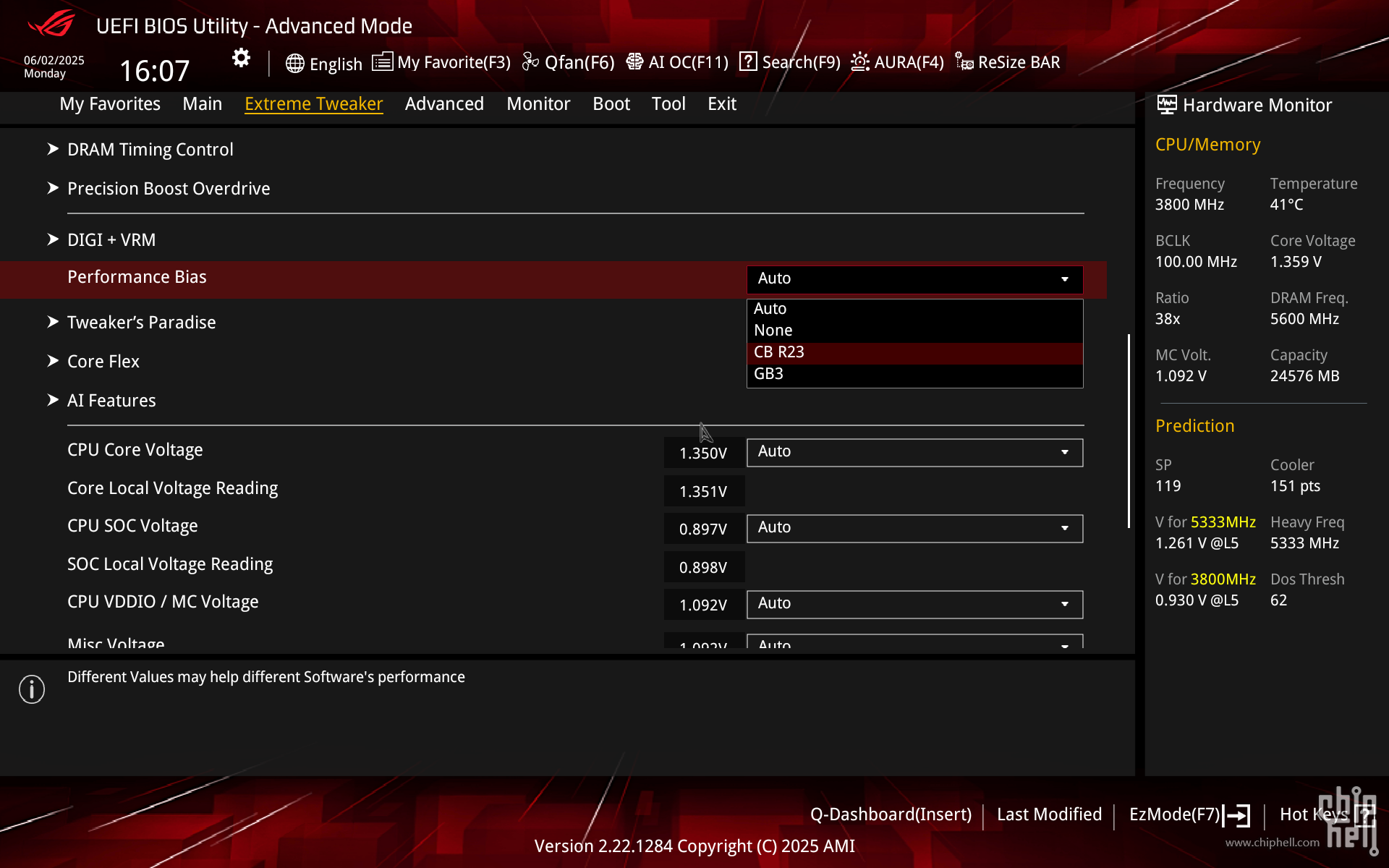Click CPU VDDIO value 1.092V field

click(703, 605)
